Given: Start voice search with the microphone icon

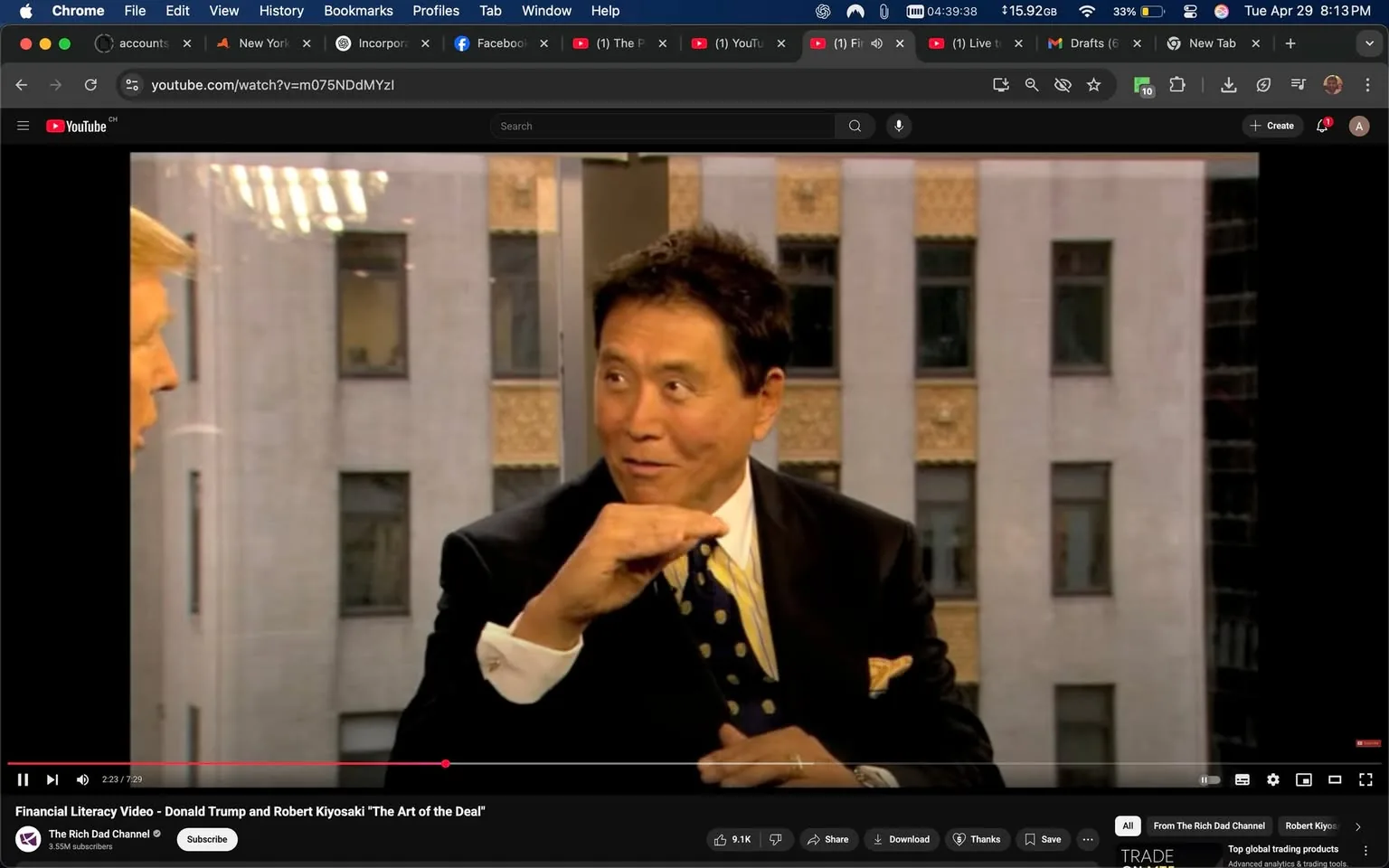Looking at the screenshot, I should pyautogui.click(x=899, y=126).
